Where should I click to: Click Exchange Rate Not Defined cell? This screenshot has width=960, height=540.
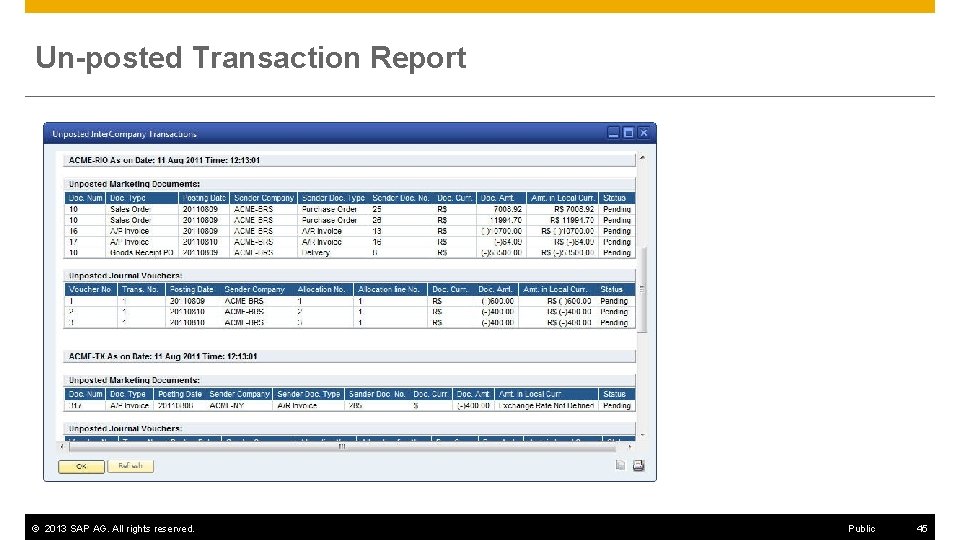click(547, 406)
